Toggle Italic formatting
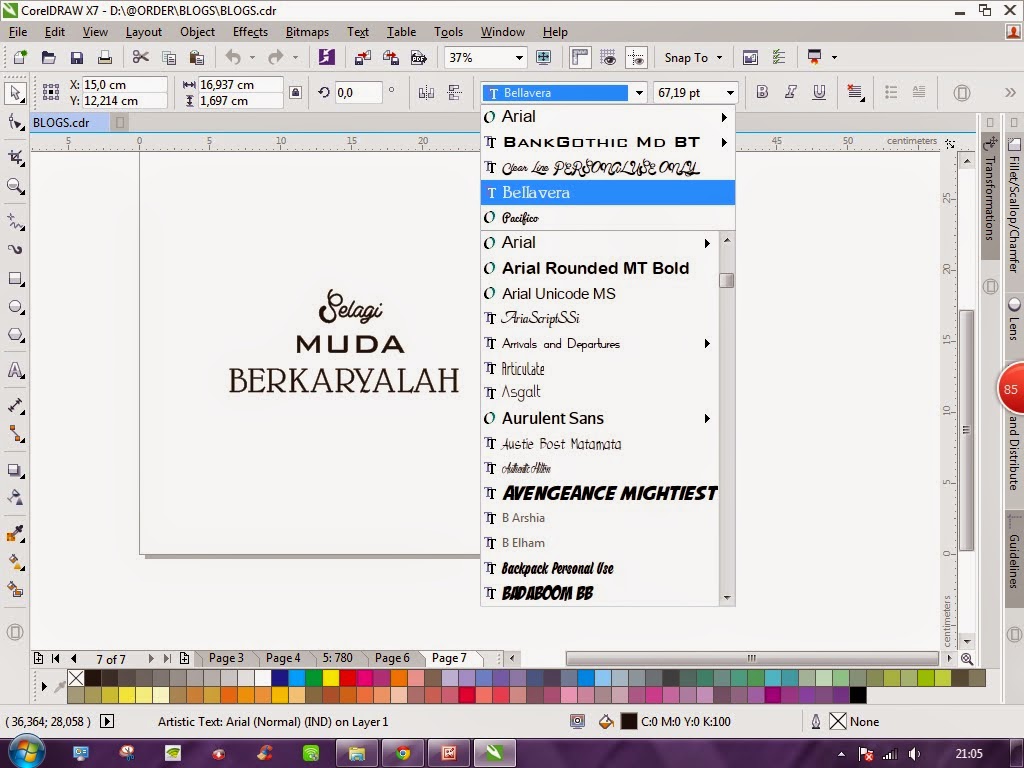Viewport: 1024px width, 768px height. [x=790, y=92]
